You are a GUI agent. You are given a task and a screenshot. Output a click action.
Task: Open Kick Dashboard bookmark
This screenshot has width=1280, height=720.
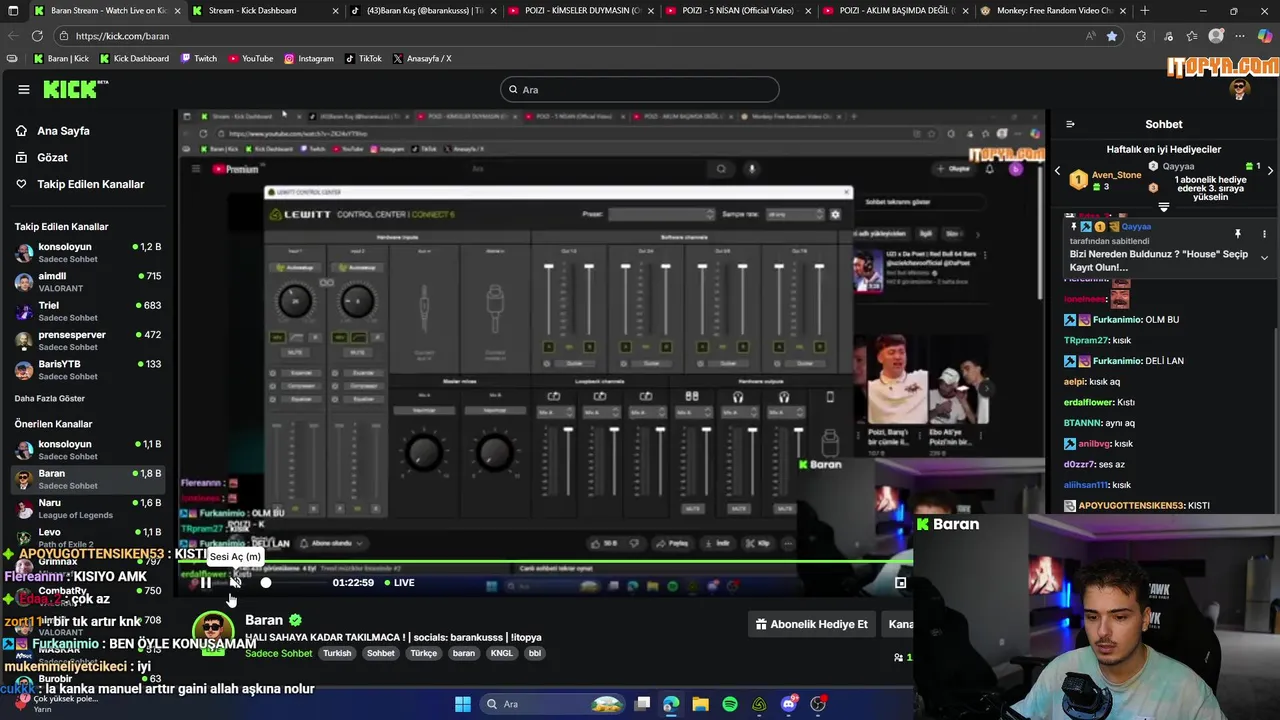click(134, 58)
